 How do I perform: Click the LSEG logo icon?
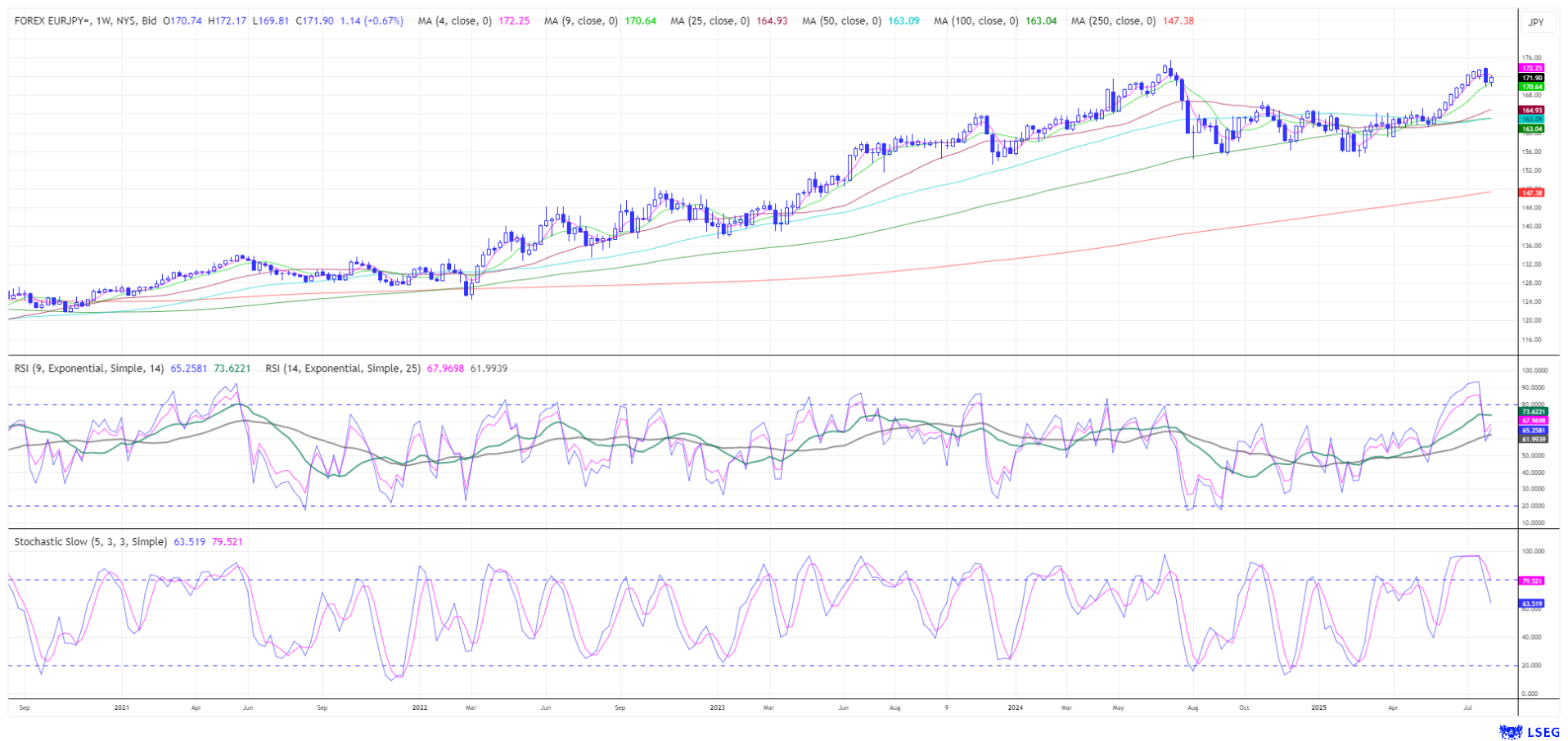pyautogui.click(x=1510, y=731)
